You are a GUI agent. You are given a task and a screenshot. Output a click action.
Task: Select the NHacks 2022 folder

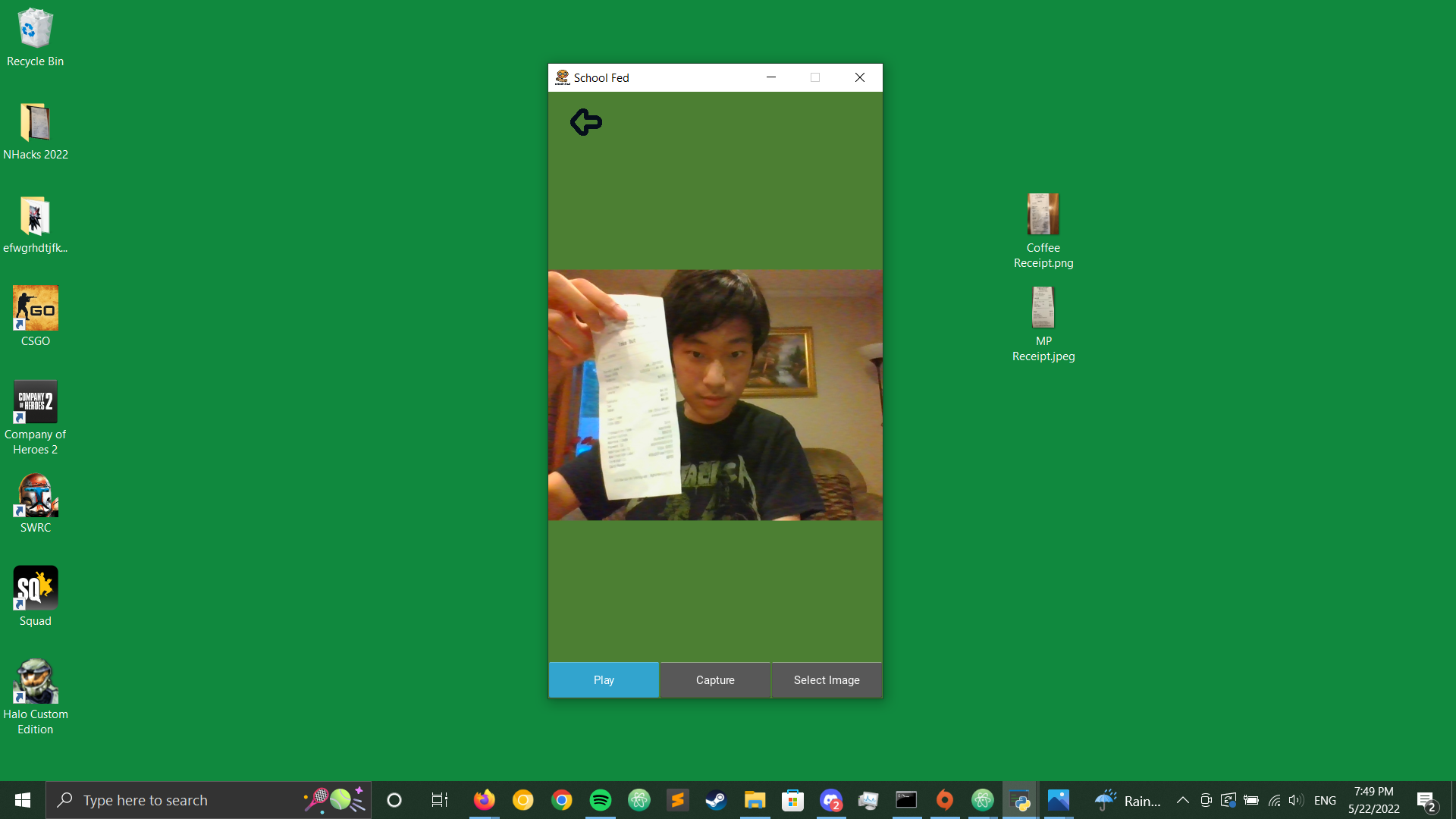tap(35, 124)
